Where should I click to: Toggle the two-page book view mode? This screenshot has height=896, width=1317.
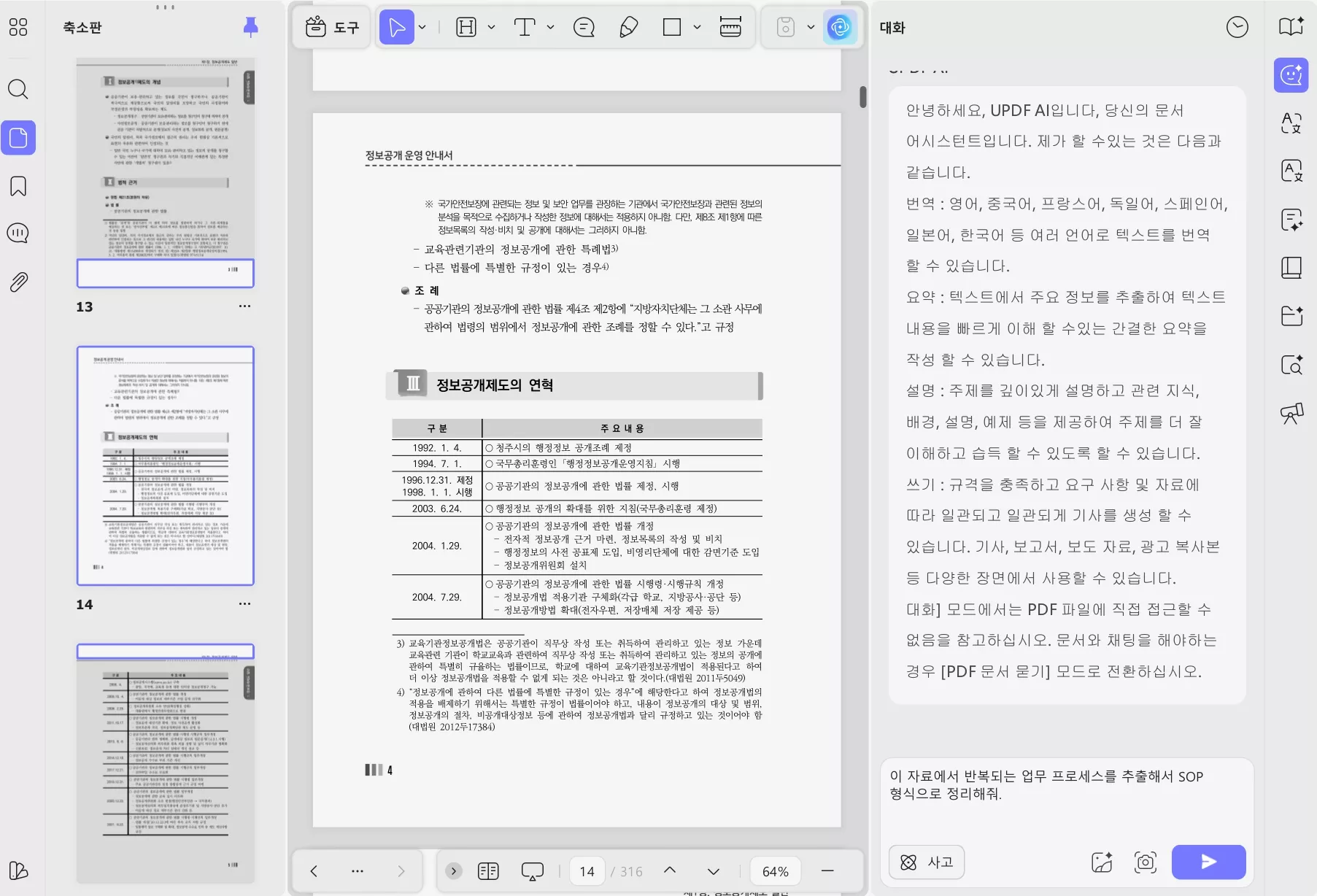(488, 870)
